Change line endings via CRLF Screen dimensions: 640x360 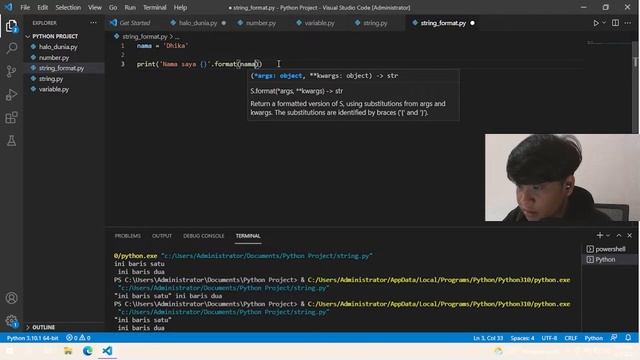point(571,338)
